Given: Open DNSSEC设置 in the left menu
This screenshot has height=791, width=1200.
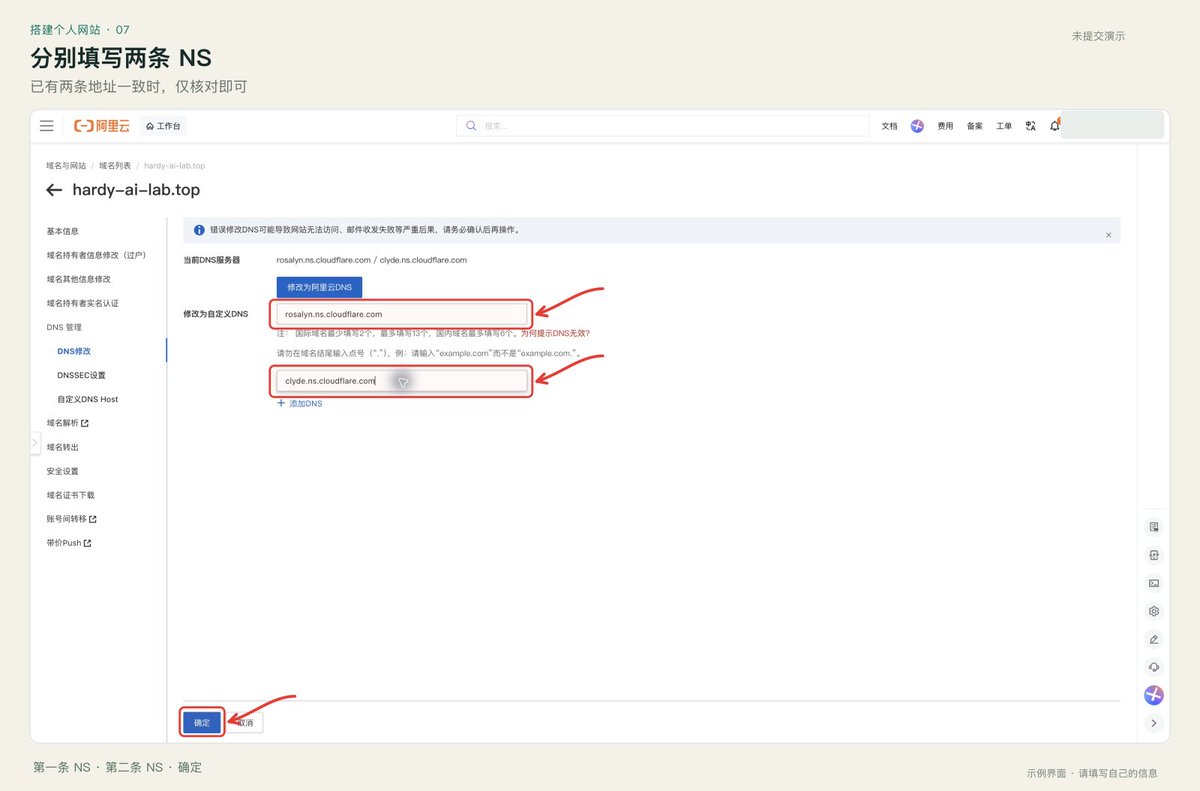Looking at the screenshot, I should [81, 375].
